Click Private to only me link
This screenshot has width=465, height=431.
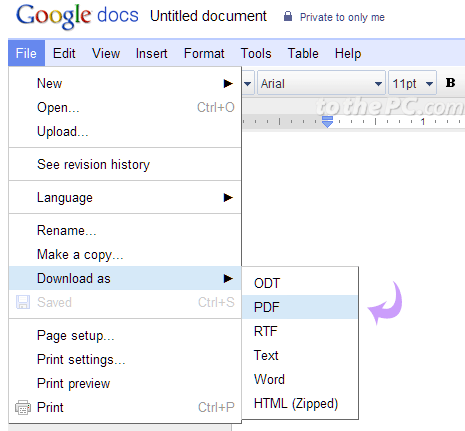pos(342,17)
